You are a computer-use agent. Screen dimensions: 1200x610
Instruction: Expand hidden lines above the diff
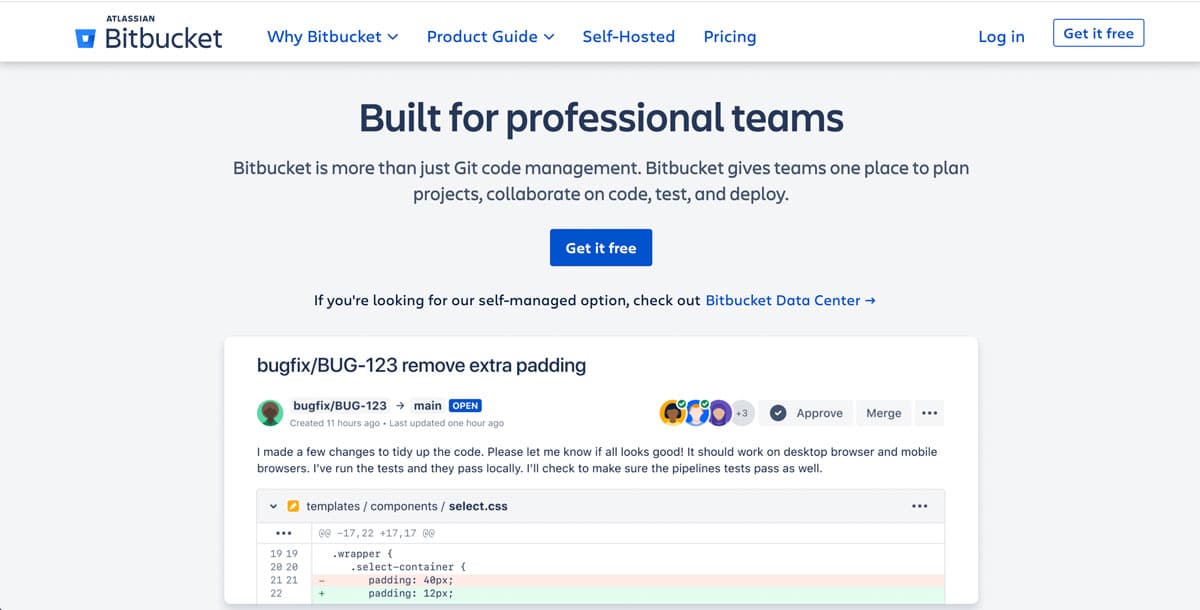284,534
